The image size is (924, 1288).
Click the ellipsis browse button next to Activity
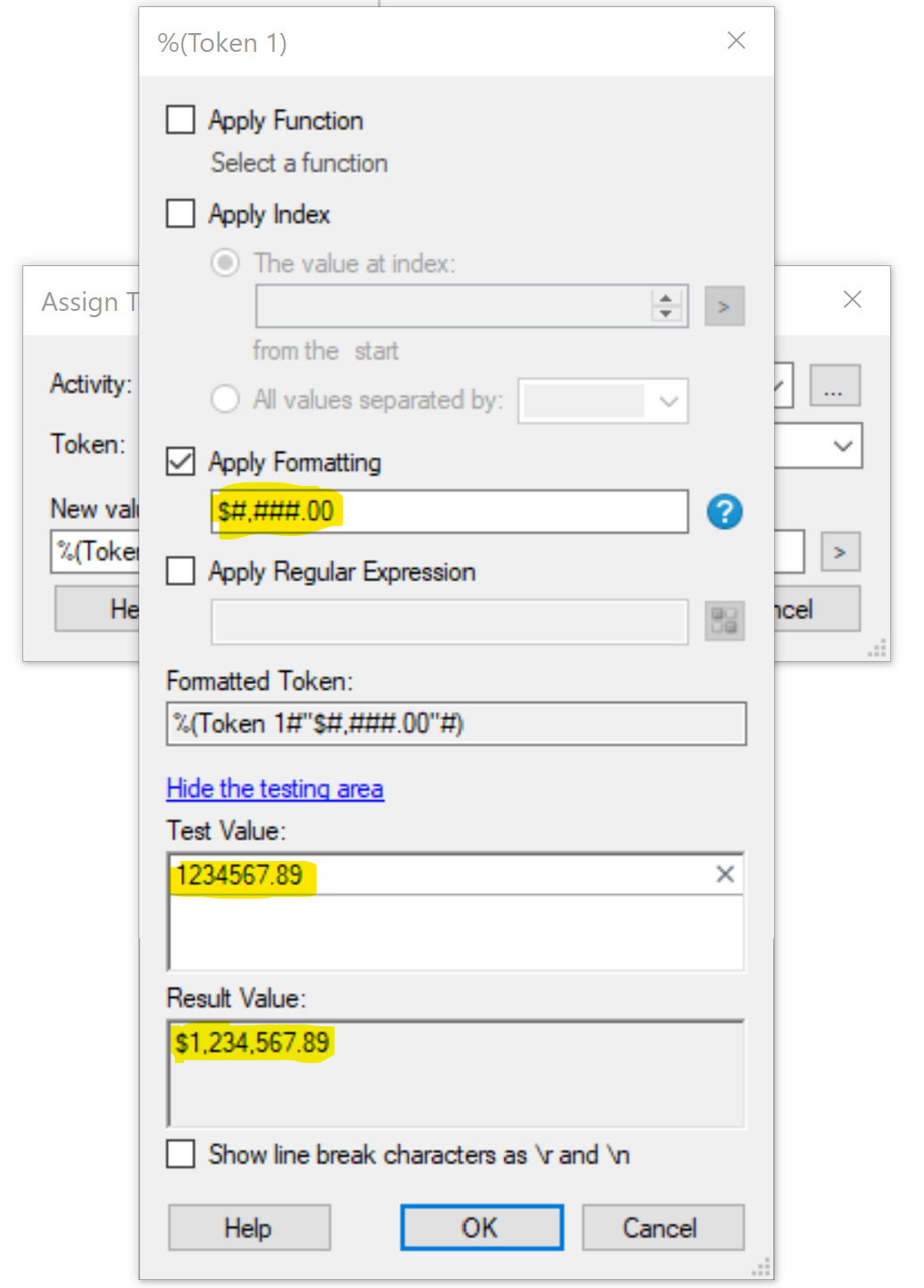tap(834, 386)
